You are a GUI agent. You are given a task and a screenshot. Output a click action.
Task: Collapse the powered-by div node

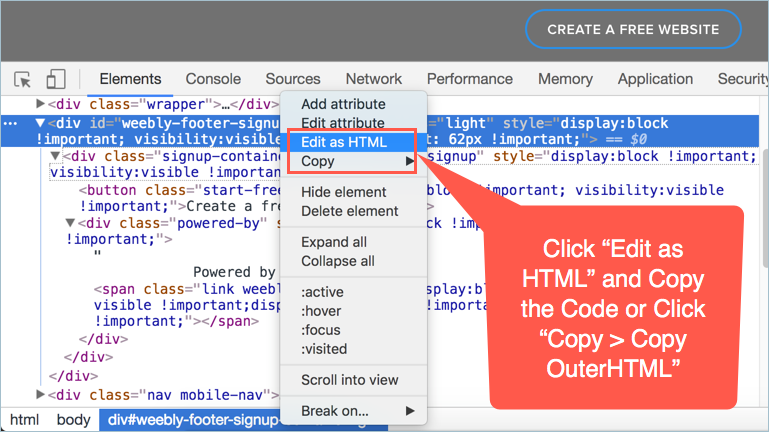(x=71, y=223)
